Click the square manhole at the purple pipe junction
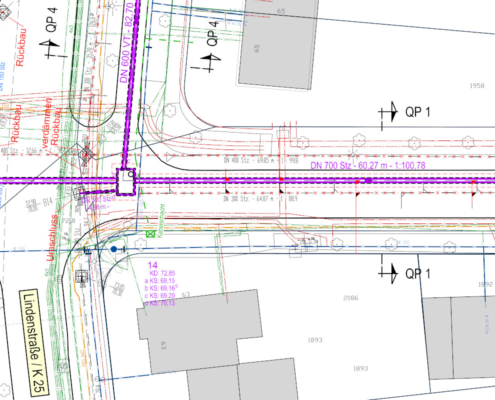The width and height of the screenshot is (495, 400). pyautogui.click(x=126, y=182)
